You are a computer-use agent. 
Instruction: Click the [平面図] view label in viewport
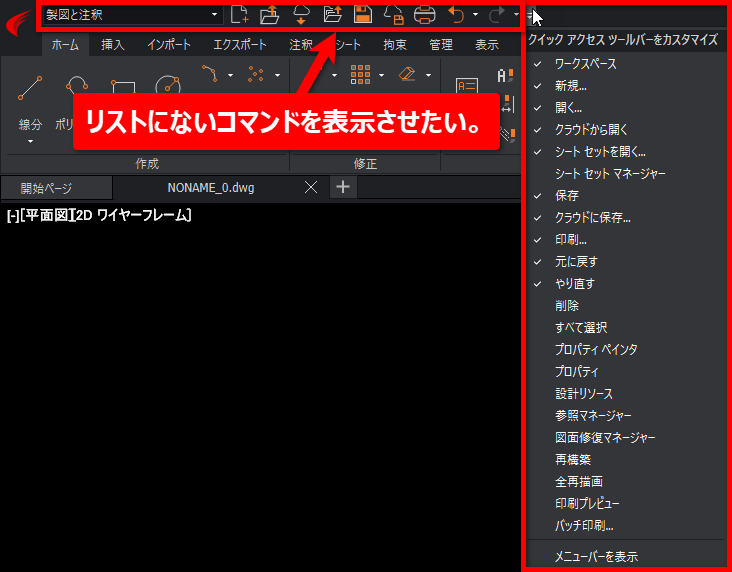click(47, 215)
